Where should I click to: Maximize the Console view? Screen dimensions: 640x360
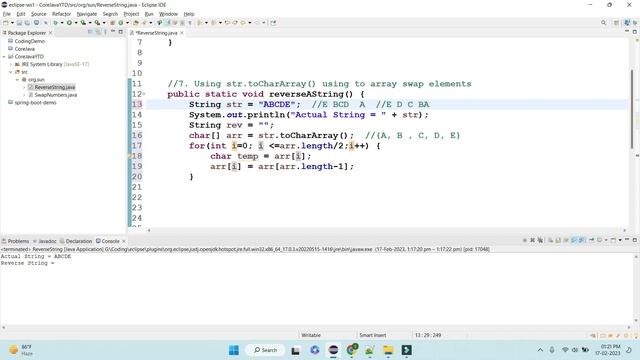pos(635,240)
